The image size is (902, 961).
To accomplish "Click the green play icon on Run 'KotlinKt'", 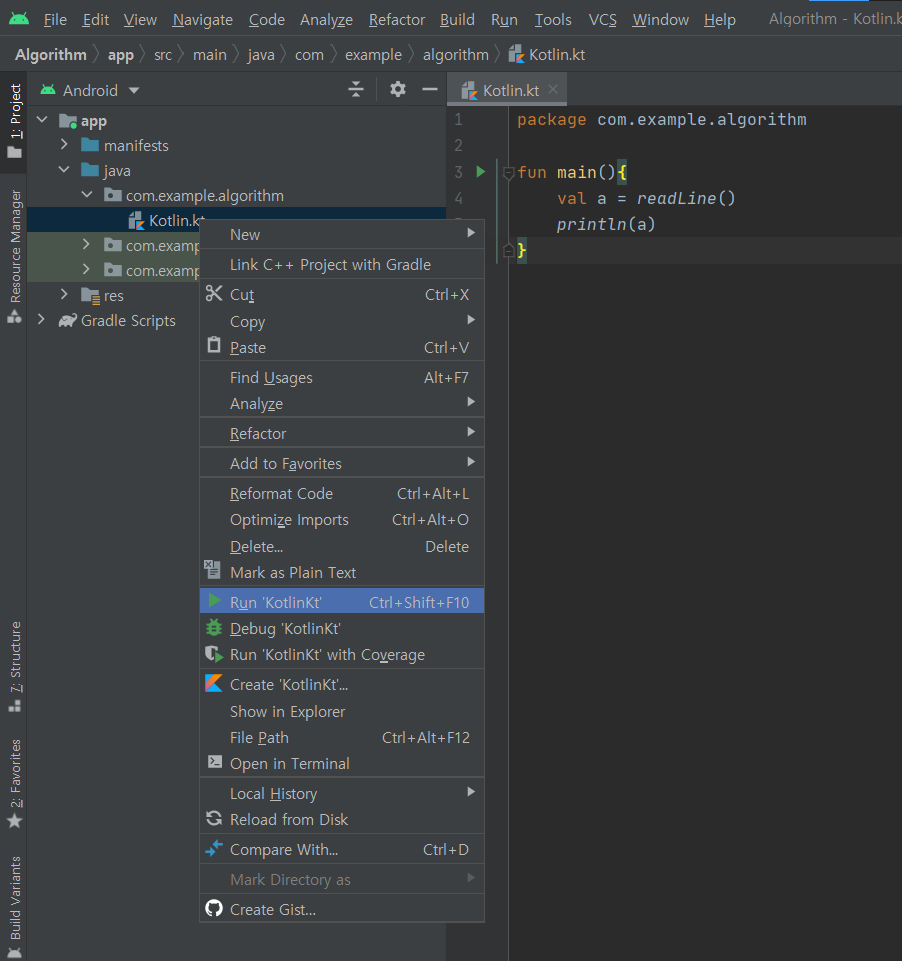I will click(x=214, y=601).
